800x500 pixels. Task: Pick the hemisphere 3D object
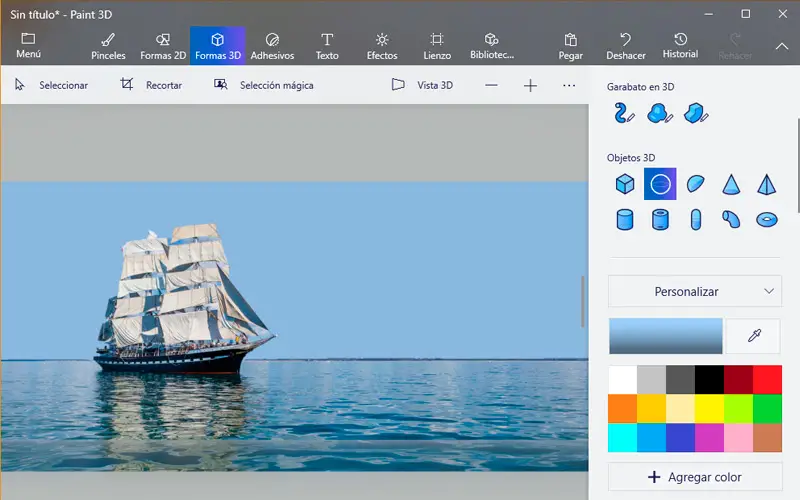(x=695, y=184)
